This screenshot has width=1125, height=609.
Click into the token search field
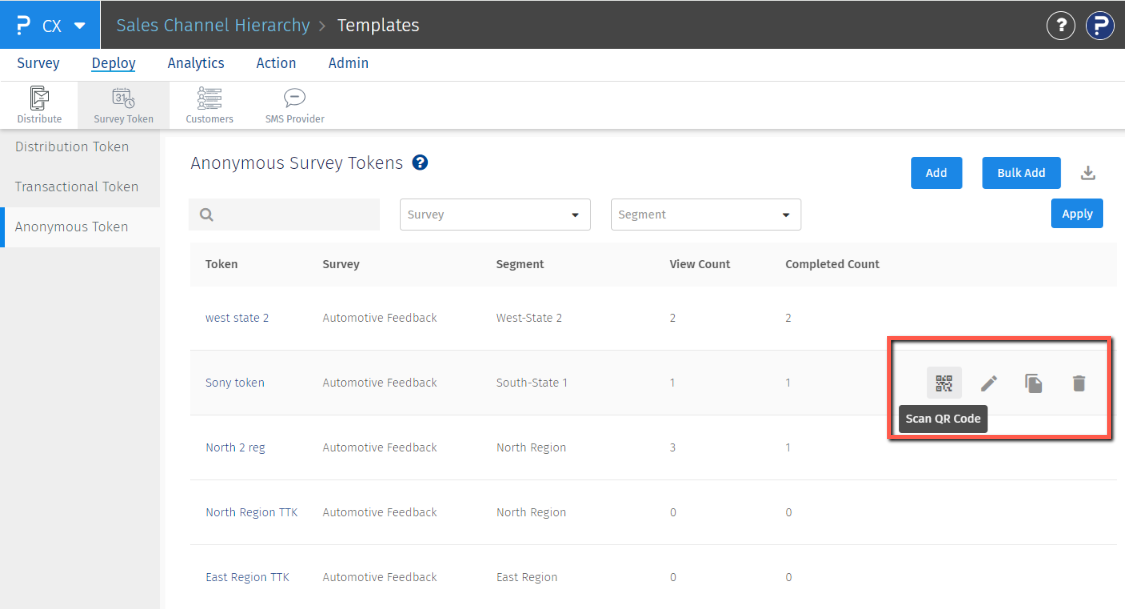click(295, 215)
